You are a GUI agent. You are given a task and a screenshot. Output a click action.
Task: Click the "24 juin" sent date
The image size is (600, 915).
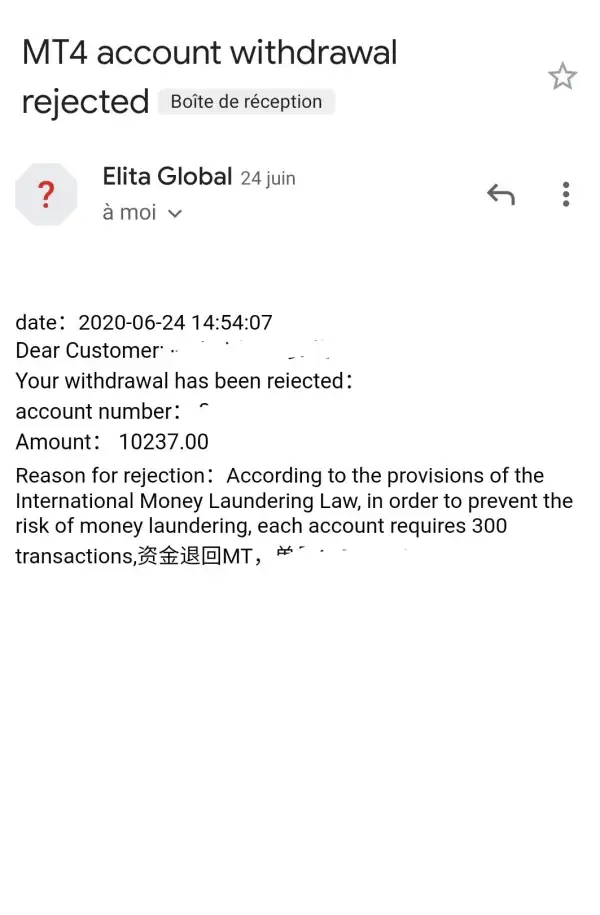[268, 179]
